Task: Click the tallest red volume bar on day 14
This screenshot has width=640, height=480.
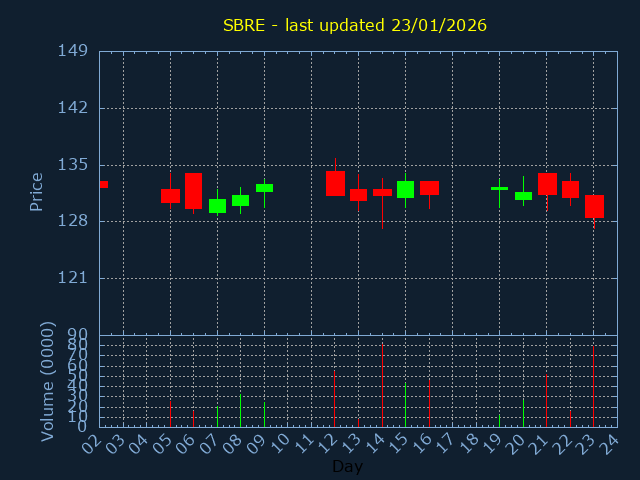Action: [x=382, y=385]
